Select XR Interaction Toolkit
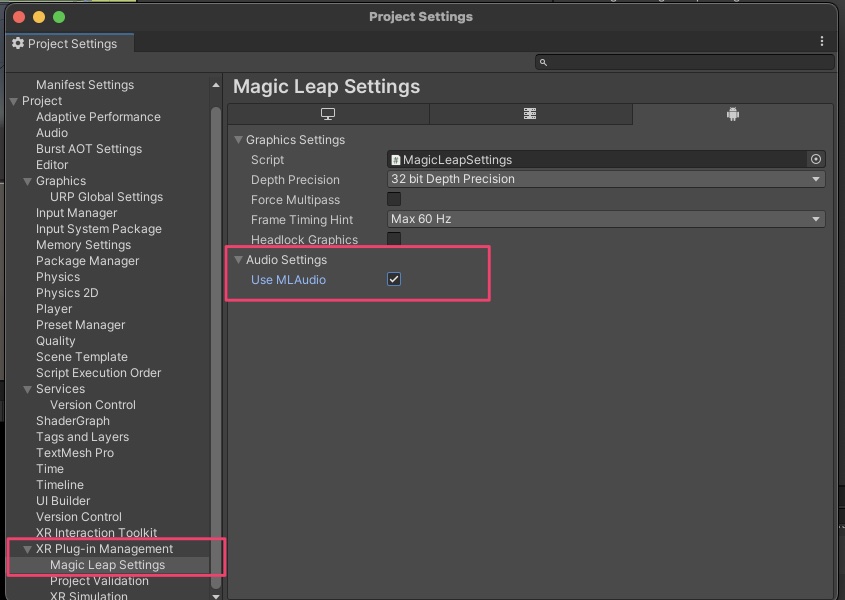Screen dimensions: 845x600 click(x=96, y=533)
